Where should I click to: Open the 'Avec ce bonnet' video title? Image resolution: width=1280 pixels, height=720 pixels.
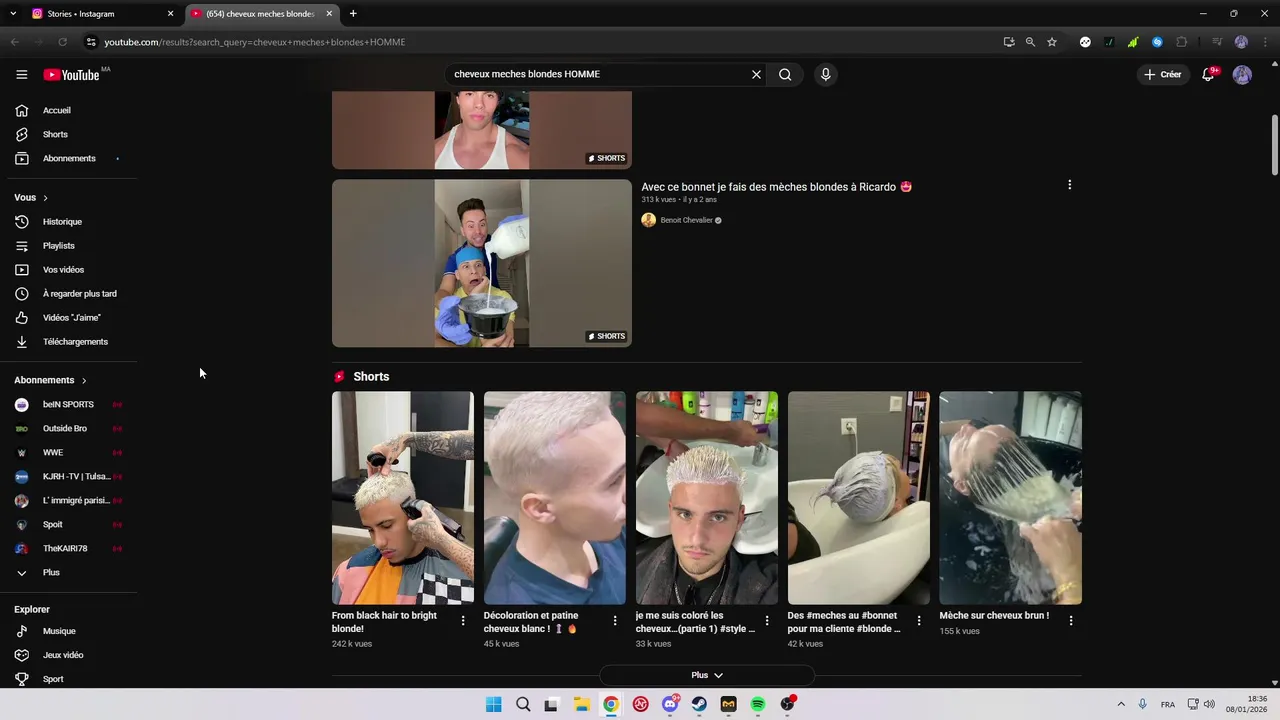776,187
